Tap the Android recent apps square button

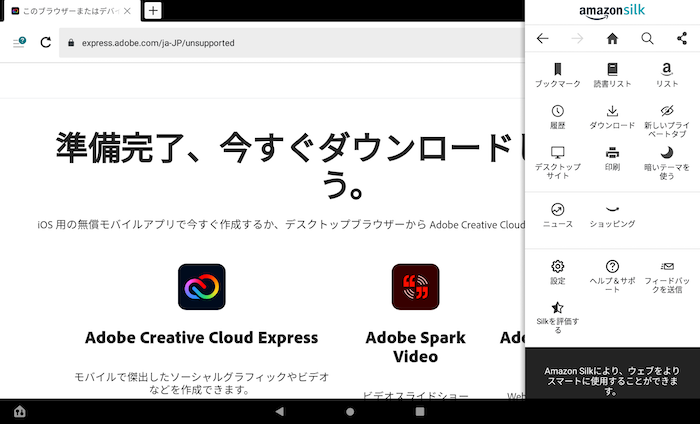(x=420, y=411)
